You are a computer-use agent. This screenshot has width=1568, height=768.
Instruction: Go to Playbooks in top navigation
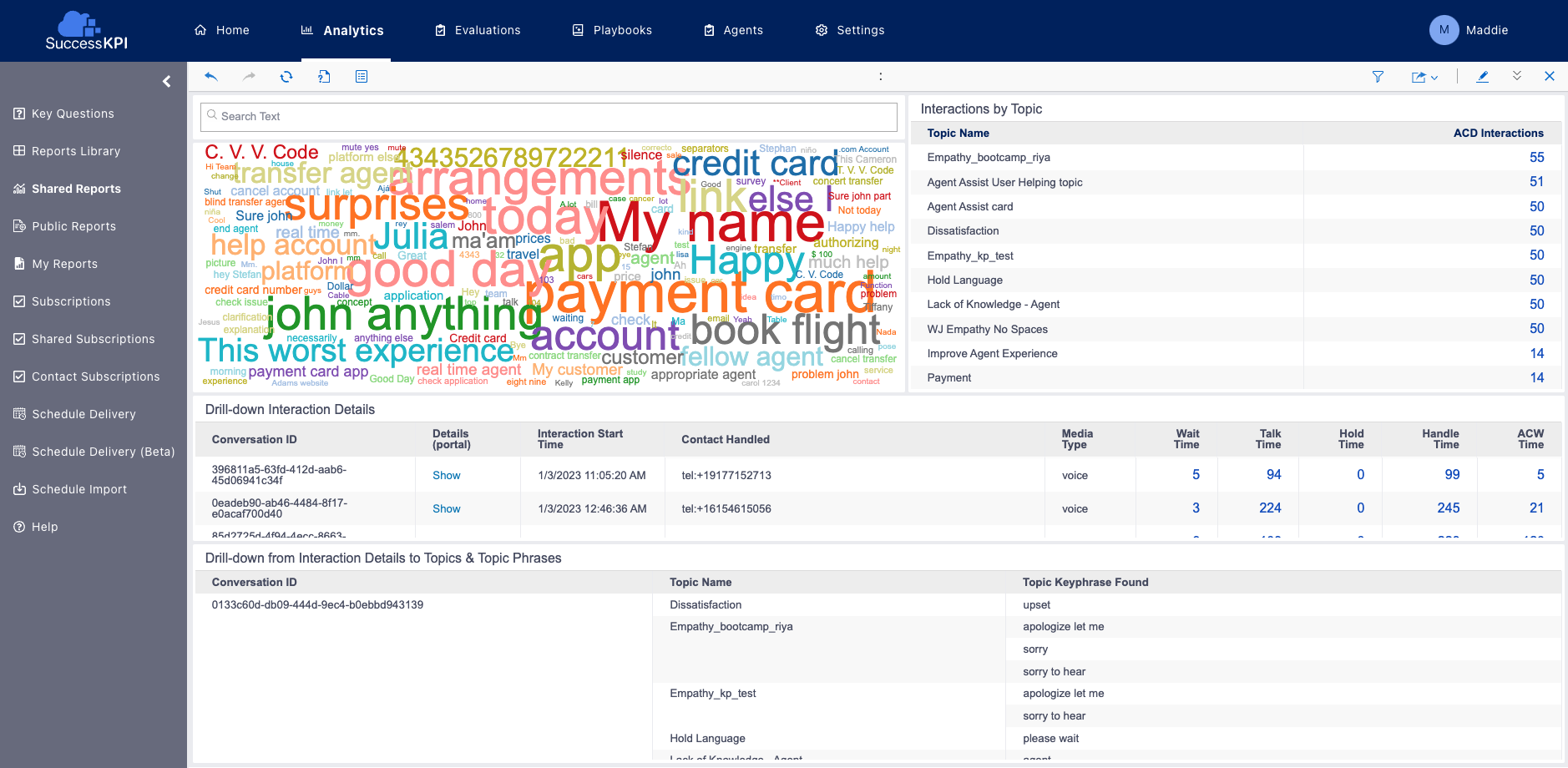(x=612, y=30)
